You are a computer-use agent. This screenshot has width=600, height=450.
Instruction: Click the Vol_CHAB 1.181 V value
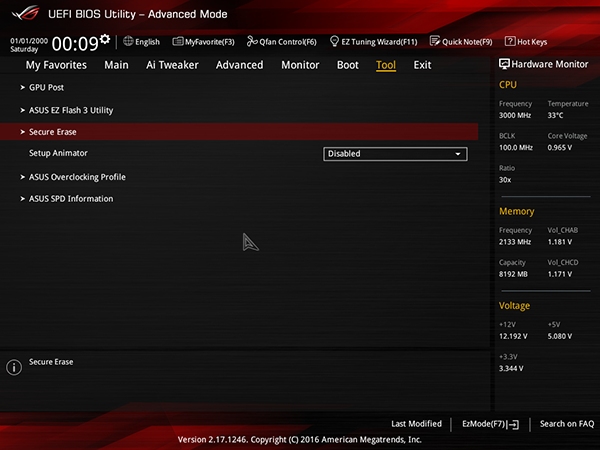[560, 242]
